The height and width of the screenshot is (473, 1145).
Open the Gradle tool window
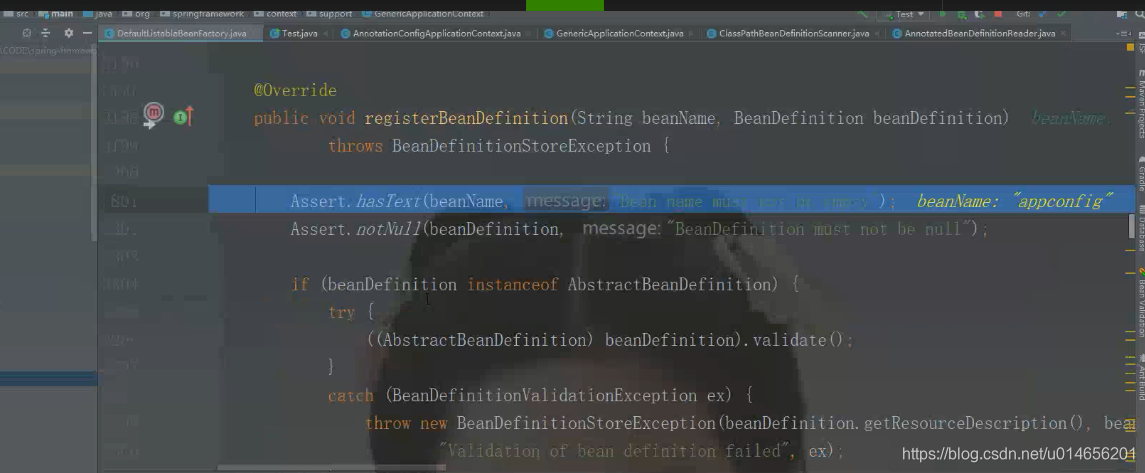[1140, 174]
